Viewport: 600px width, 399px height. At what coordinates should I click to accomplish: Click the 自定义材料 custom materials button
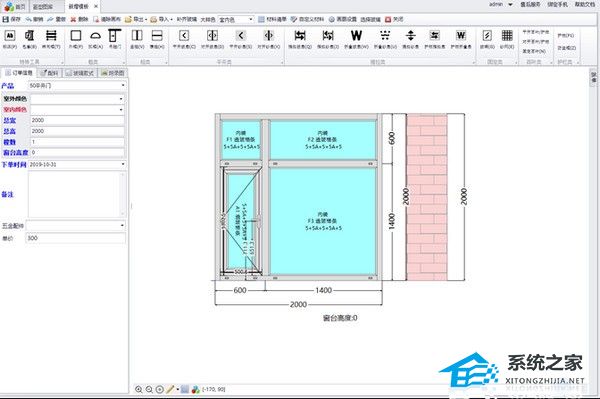click(x=307, y=19)
